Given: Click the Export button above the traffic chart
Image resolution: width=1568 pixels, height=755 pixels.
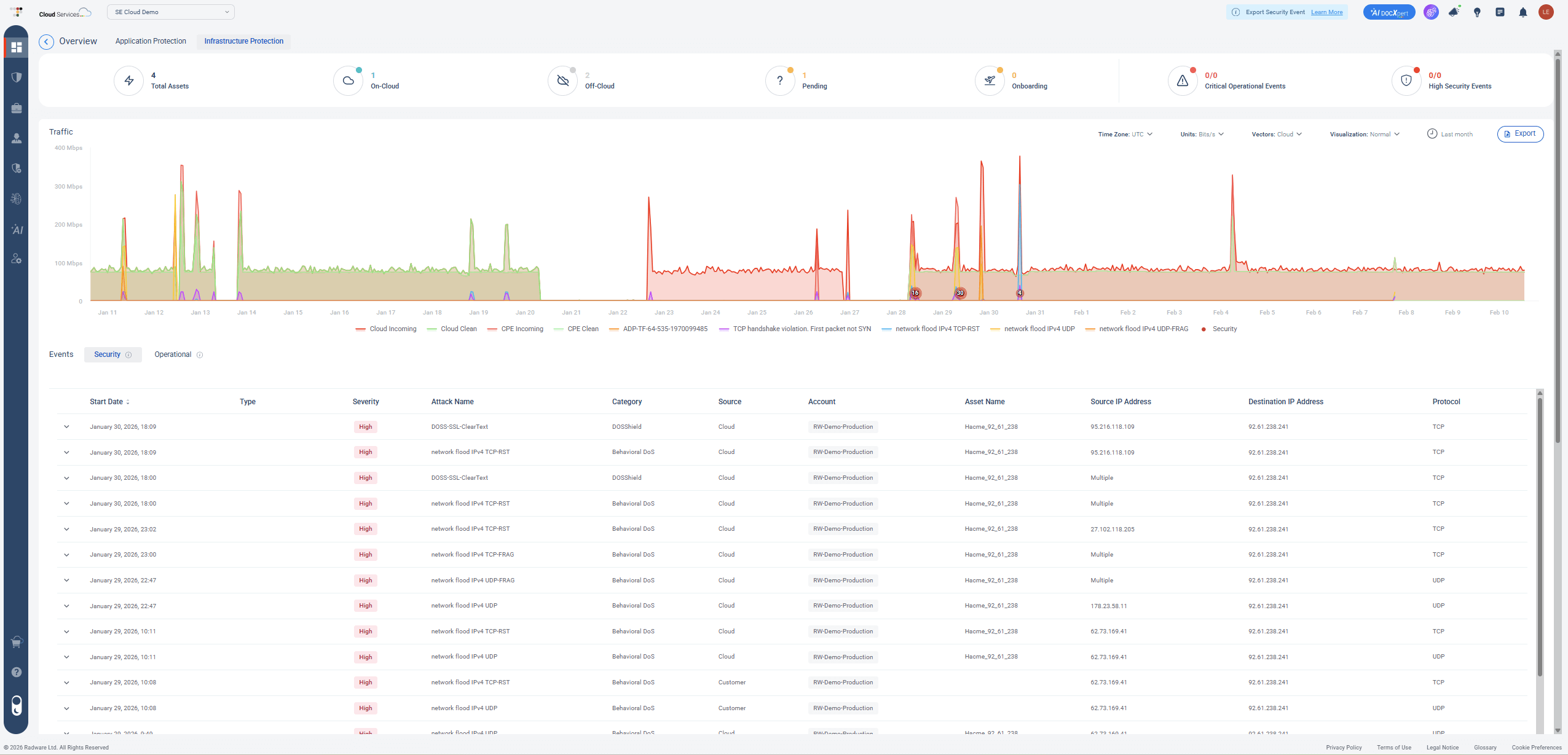Looking at the screenshot, I should click(1520, 134).
